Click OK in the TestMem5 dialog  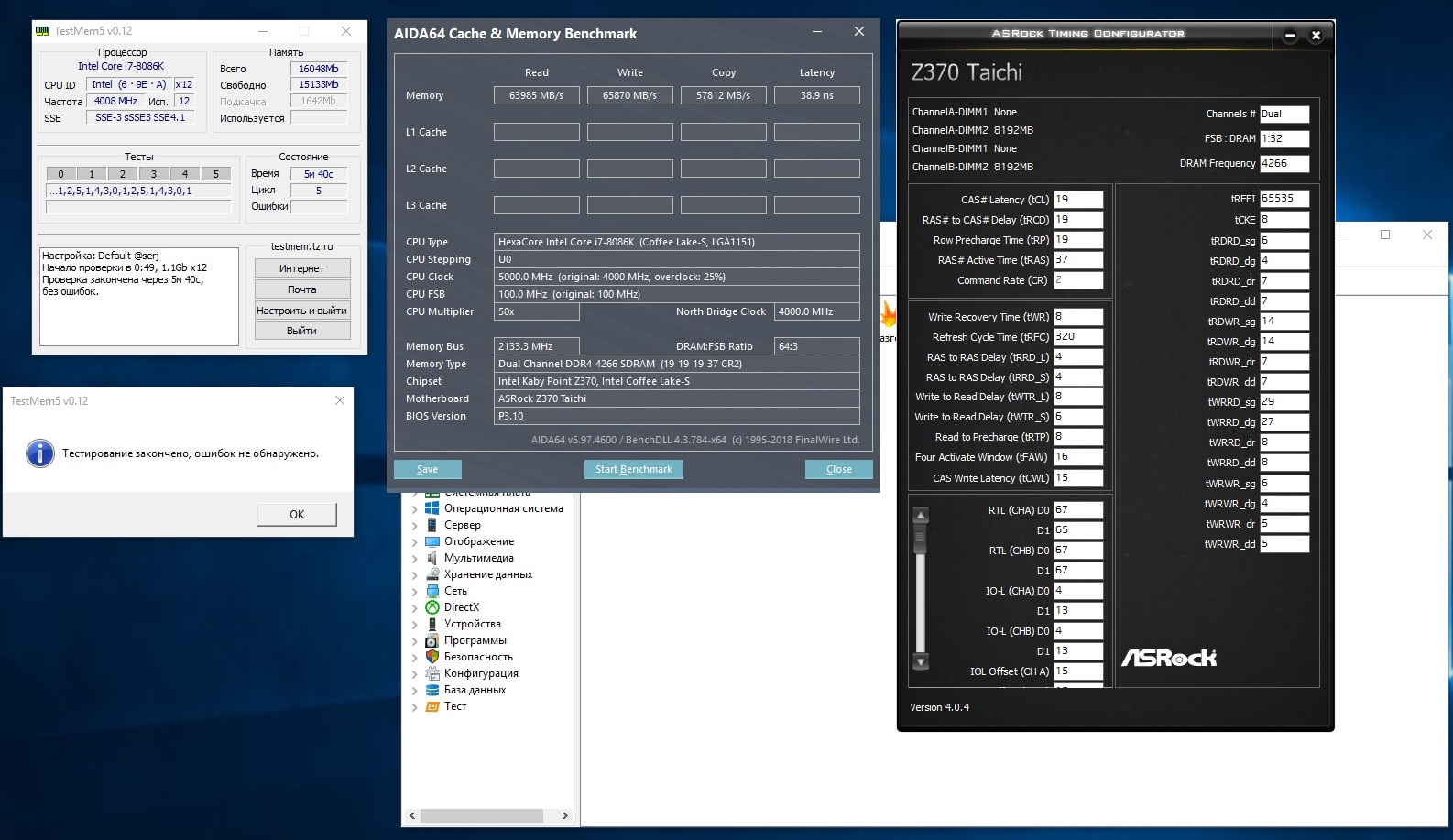(x=297, y=514)
